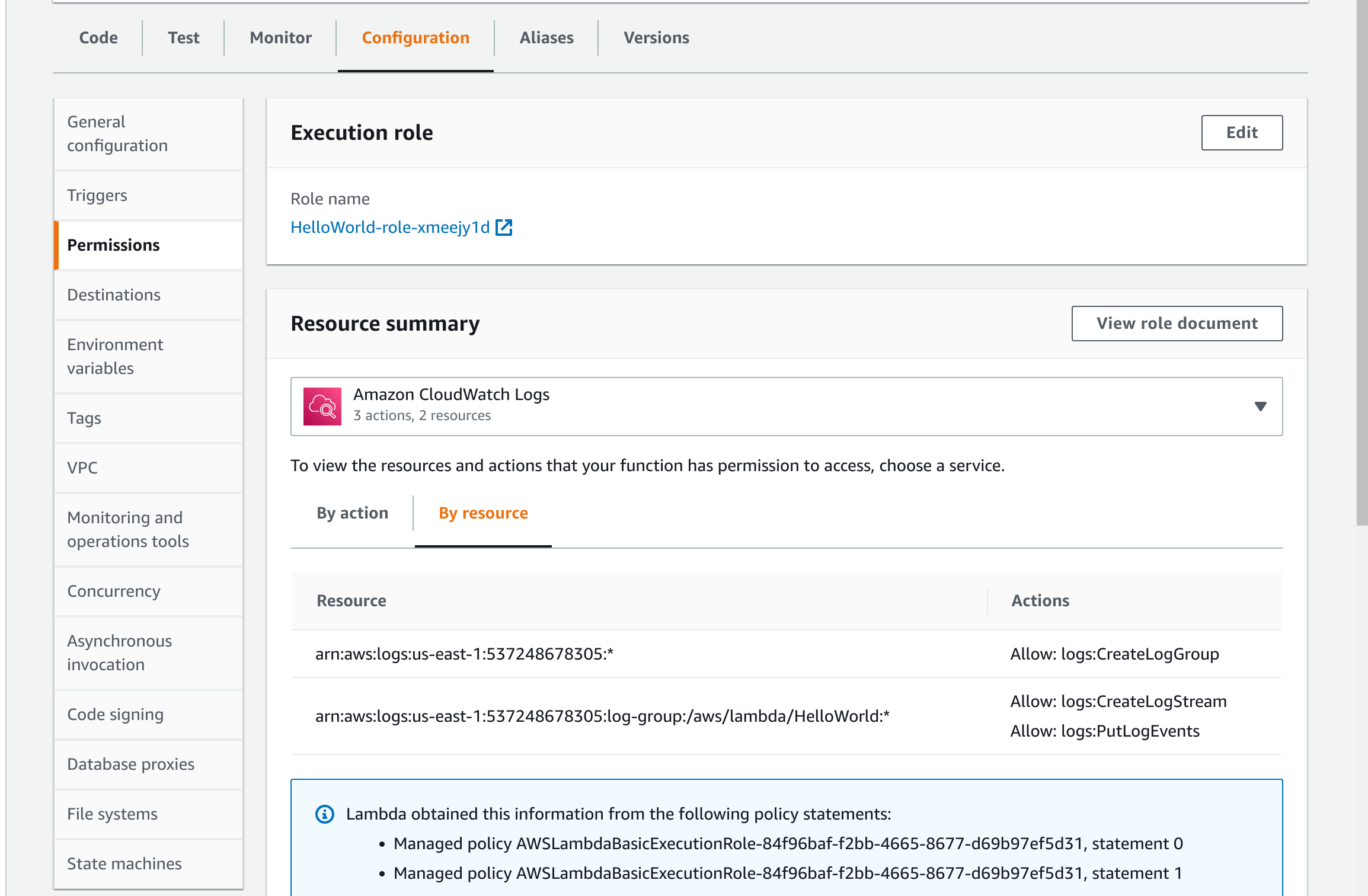Click the info icon in policy statements box
This screenshot has width=1368, height=896.
click(325, 814)
